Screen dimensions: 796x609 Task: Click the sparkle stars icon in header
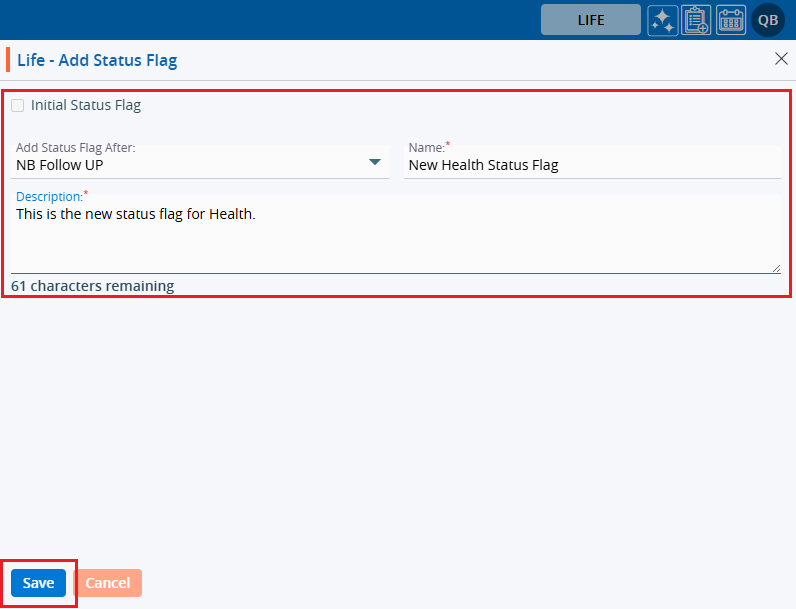coord(662,20)
